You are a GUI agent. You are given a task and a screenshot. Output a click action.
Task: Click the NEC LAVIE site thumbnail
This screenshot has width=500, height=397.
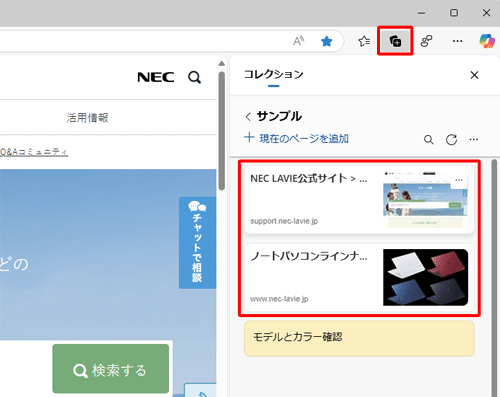tap(425, 199)
